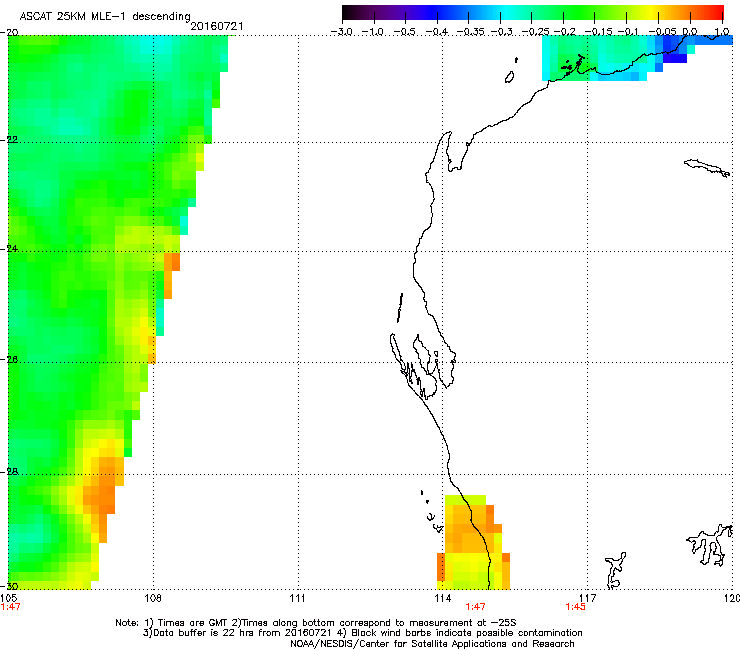The image size is (740, 650).
Task: Click the red time 1:47 below longitude 114
Action: tap(475, 607)
